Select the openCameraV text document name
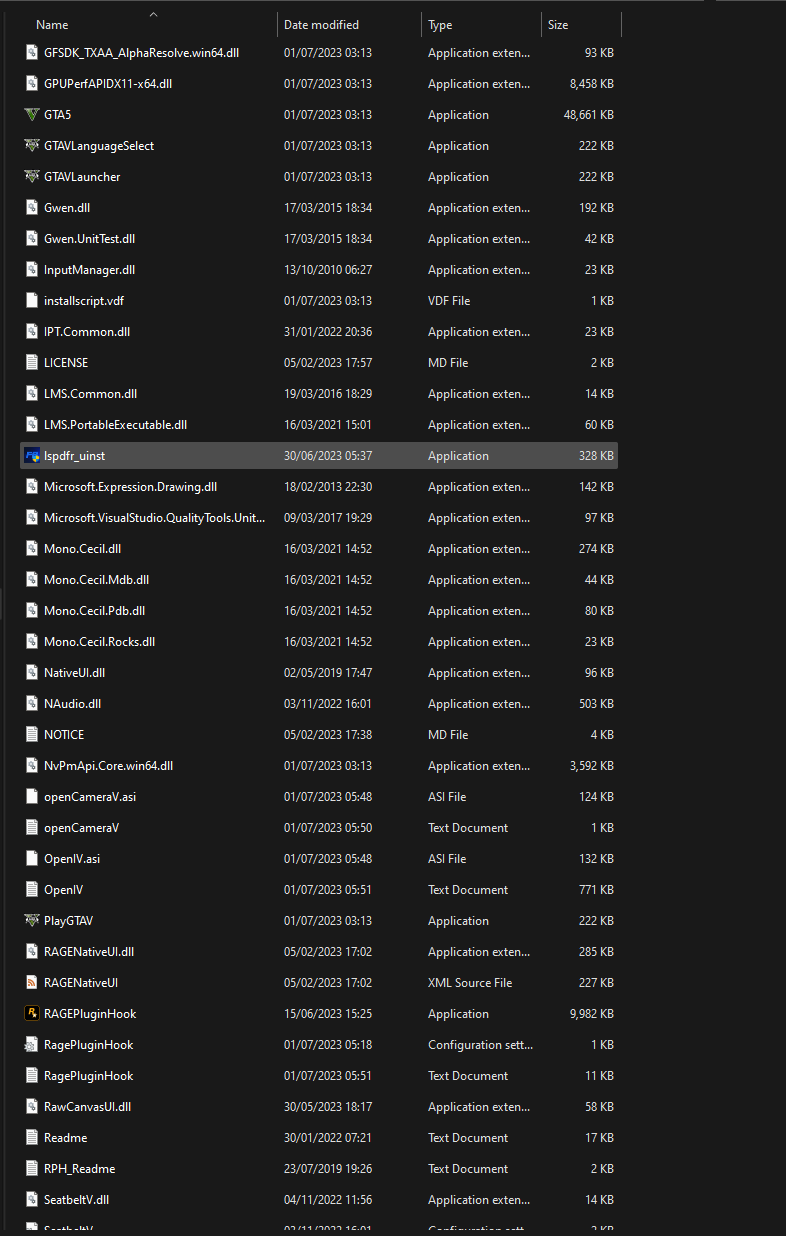Viewport: 786px width, 1236px height. (x=82, y=828)
